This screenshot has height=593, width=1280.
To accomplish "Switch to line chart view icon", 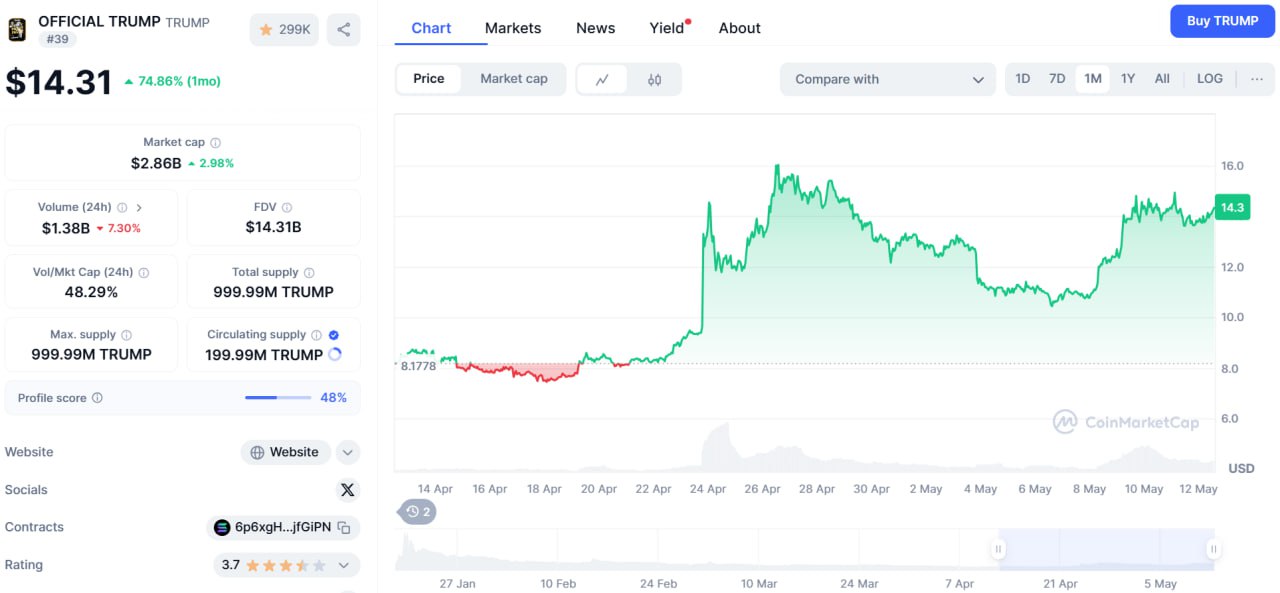I will [x=602, y=80].
